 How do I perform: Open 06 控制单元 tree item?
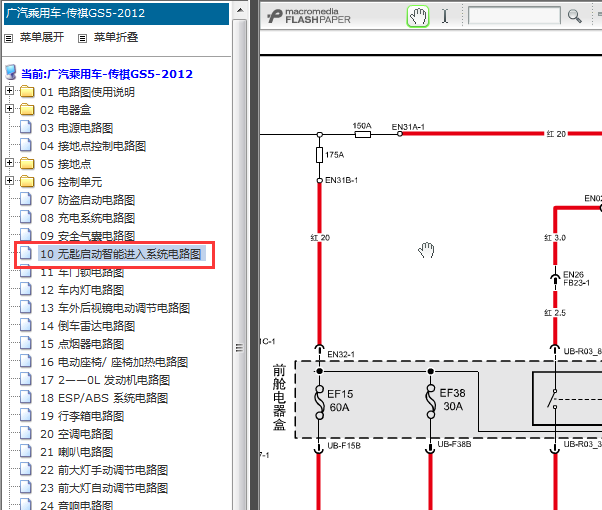click(x=71, y=182)
